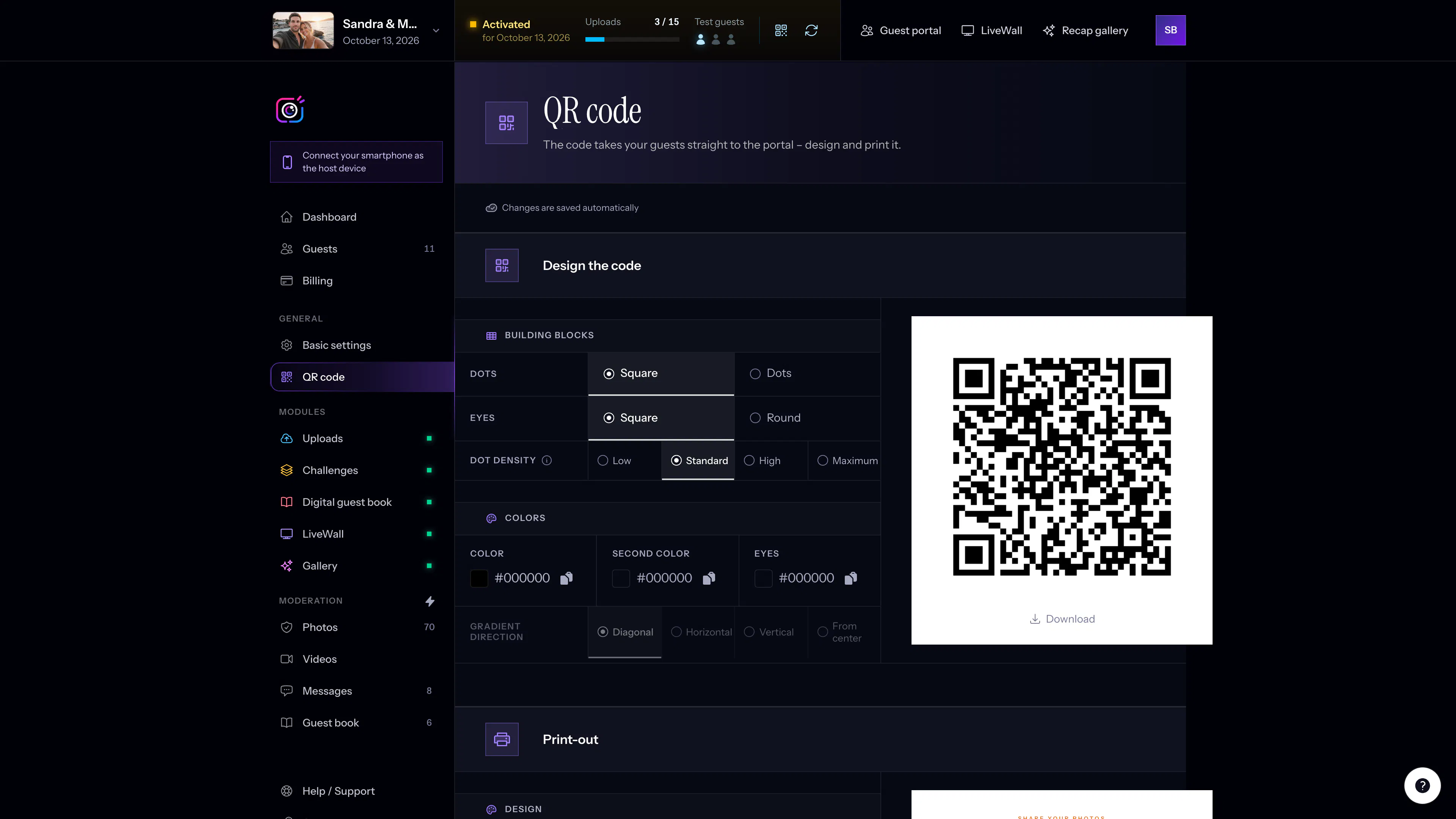Select Low dot density

pos(624,461)
